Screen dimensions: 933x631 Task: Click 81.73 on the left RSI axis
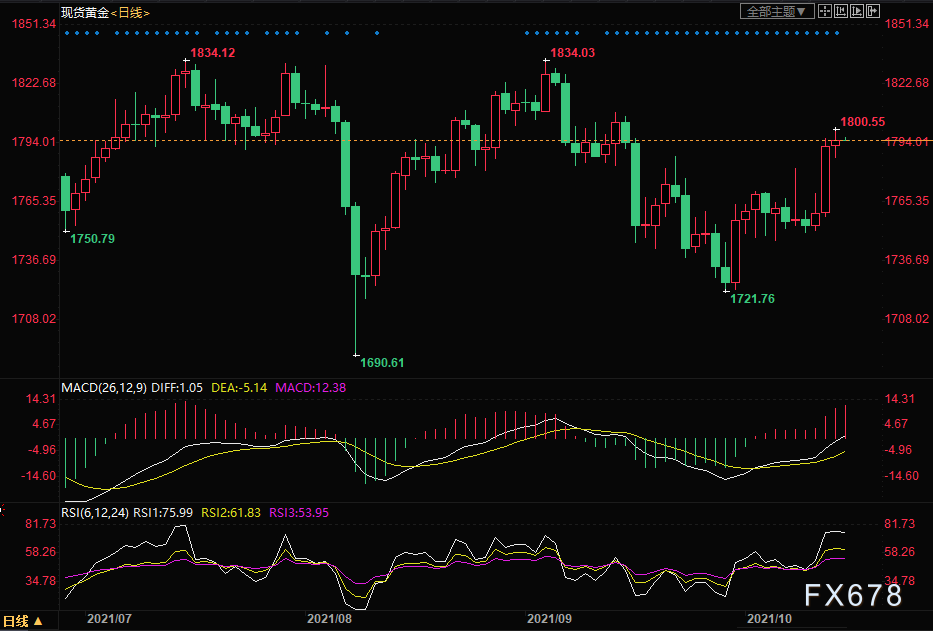(41, 524)
